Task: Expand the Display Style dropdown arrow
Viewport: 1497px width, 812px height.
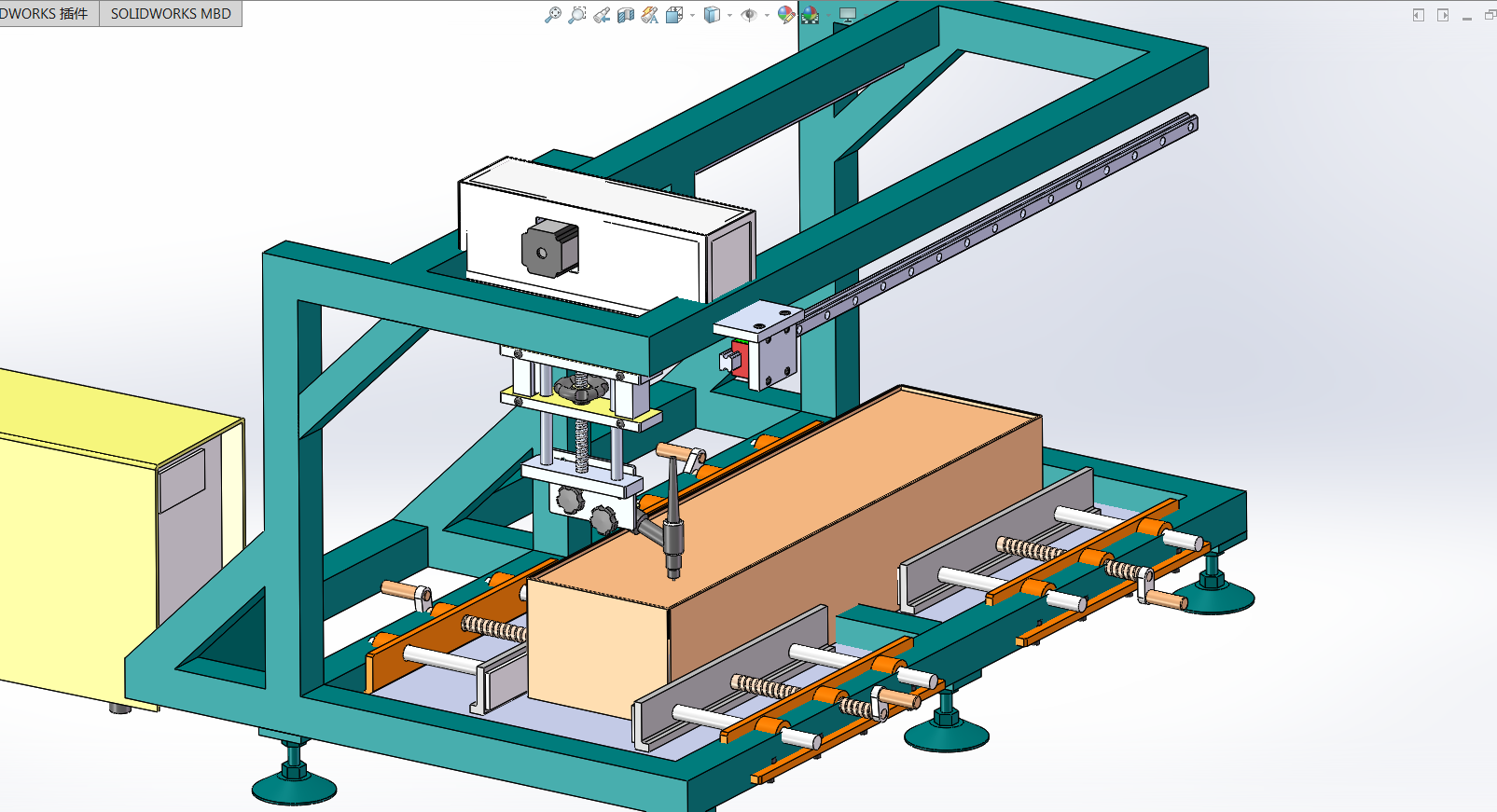Action: point(729,15)
